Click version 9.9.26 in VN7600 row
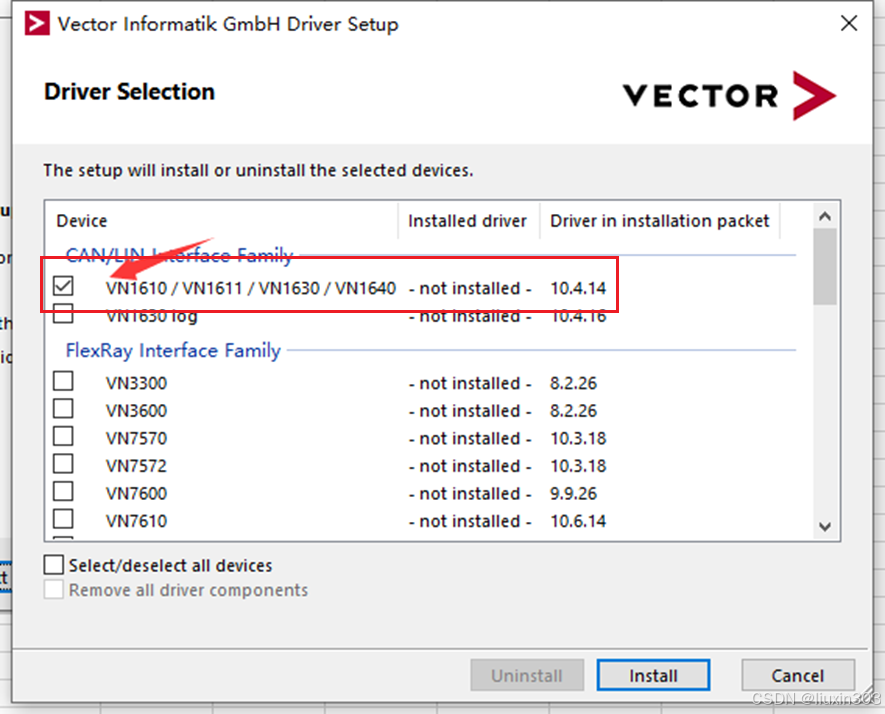 point(573,494)
